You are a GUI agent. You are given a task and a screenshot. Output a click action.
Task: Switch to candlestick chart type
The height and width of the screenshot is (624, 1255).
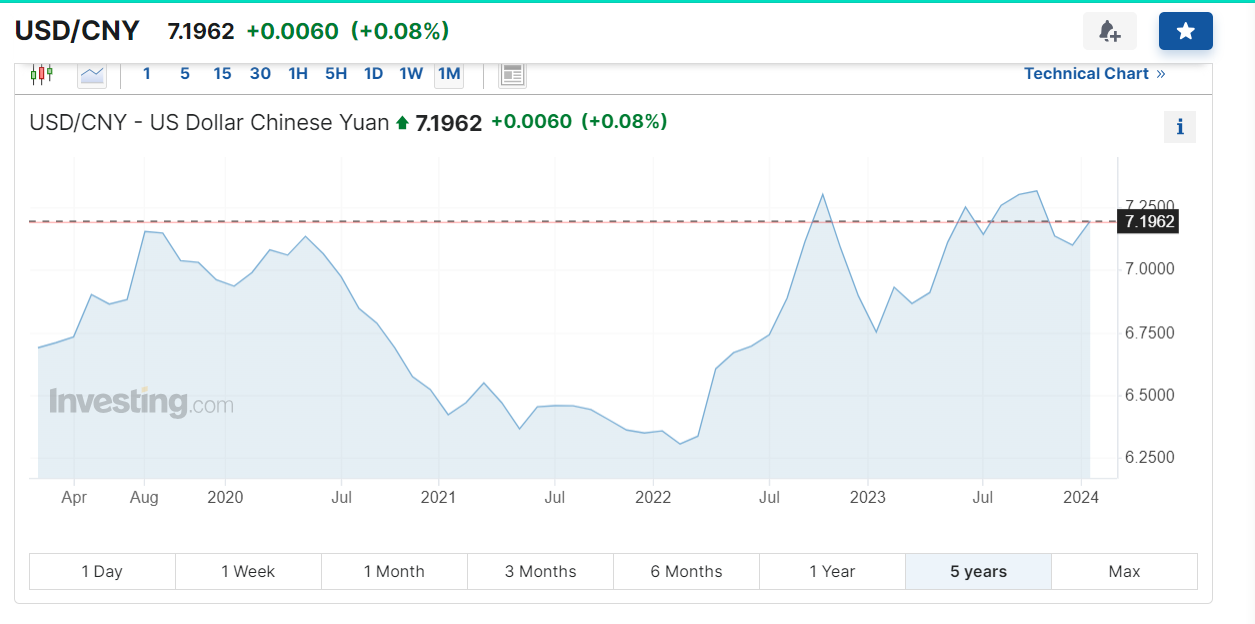coord(41,74)
